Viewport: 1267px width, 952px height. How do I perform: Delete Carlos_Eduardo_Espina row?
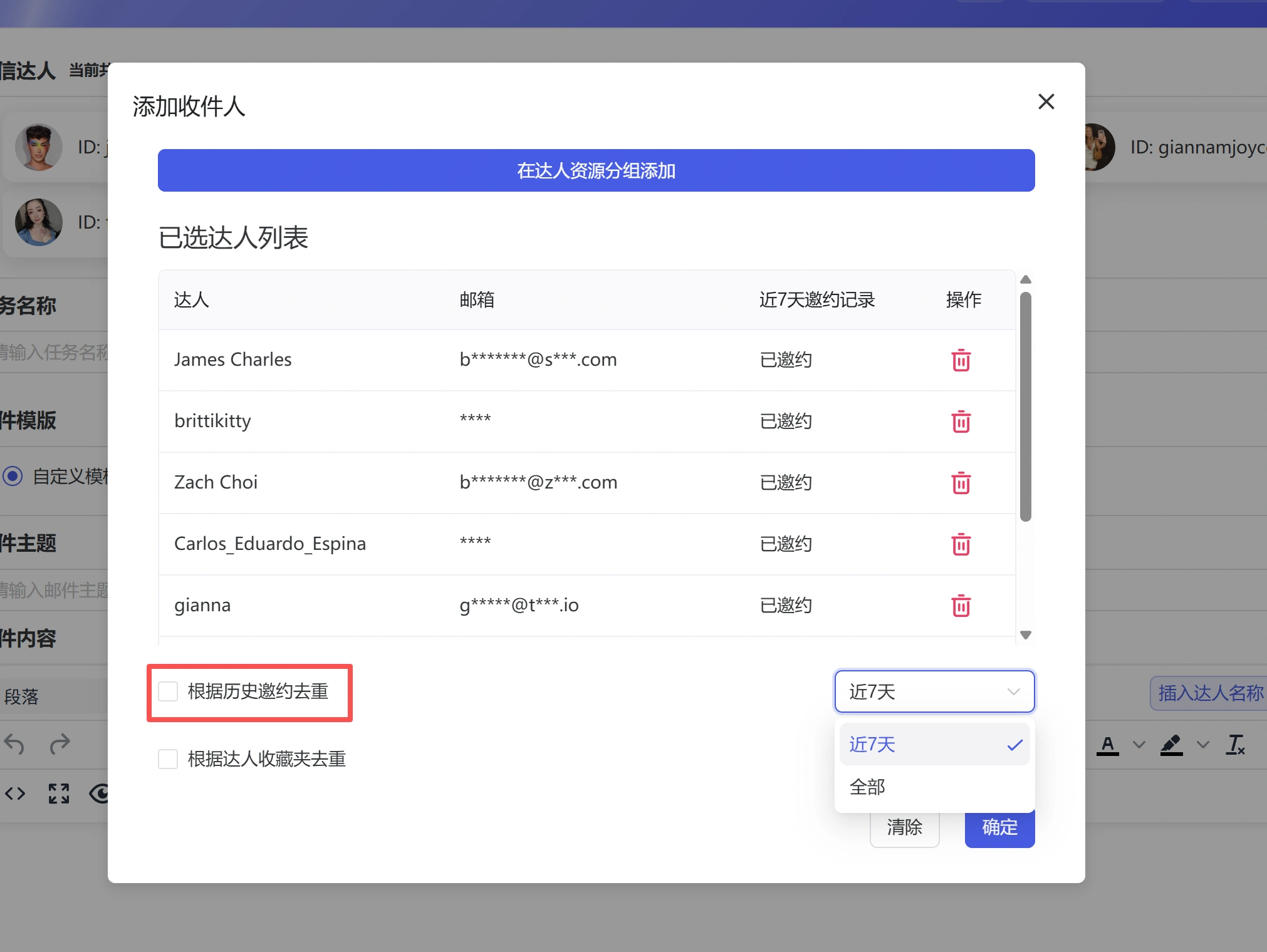pyautogui.click(x=961, y=544)
